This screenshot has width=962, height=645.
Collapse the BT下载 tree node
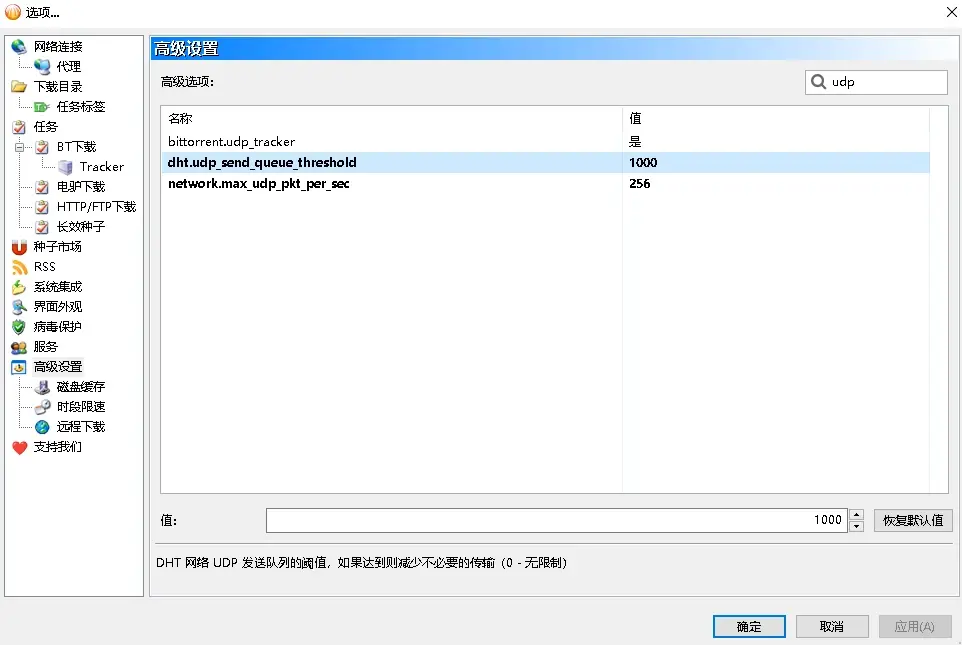(x=19, y=147)
